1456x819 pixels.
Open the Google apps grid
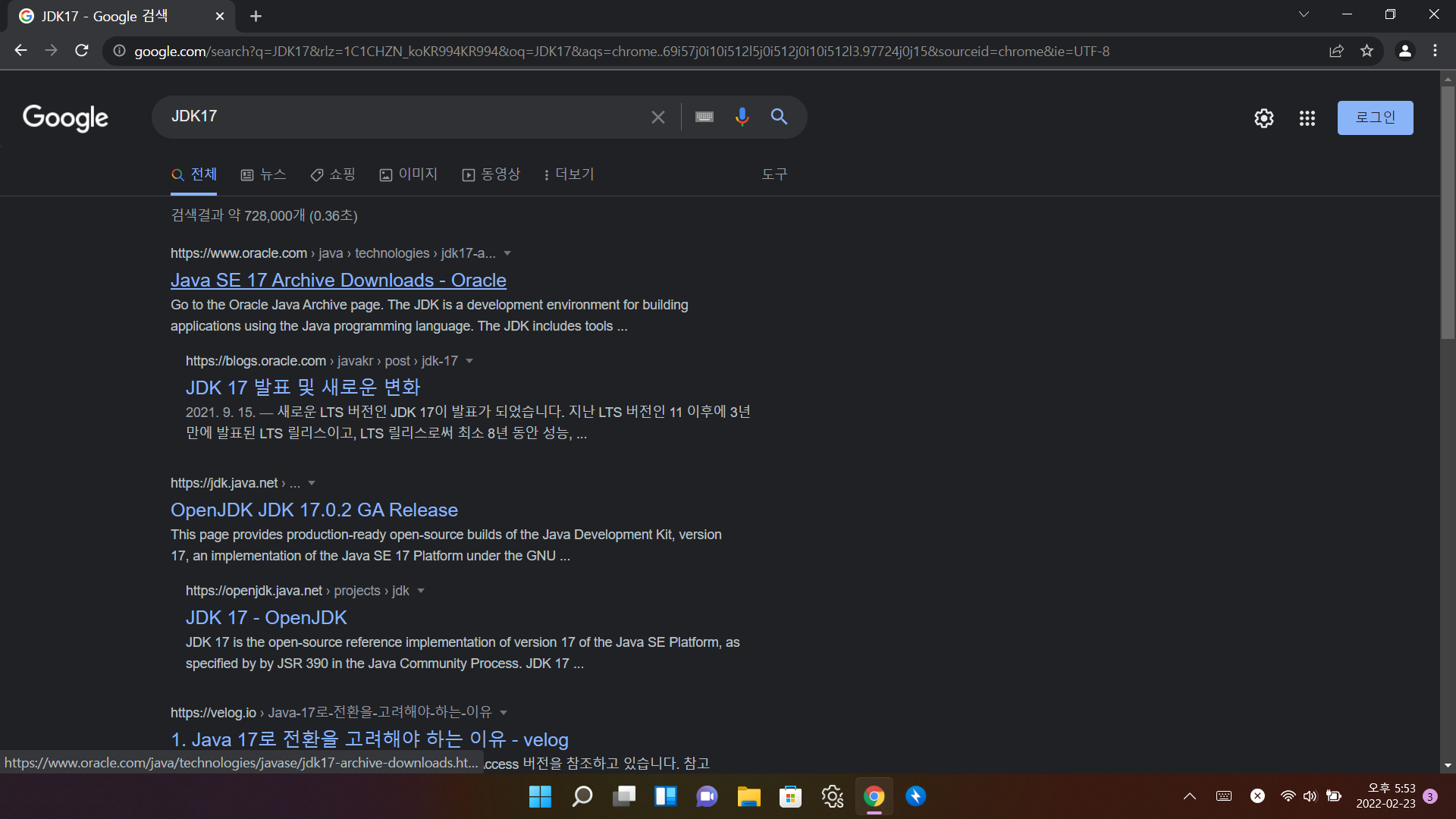(x=1307, y=118)
